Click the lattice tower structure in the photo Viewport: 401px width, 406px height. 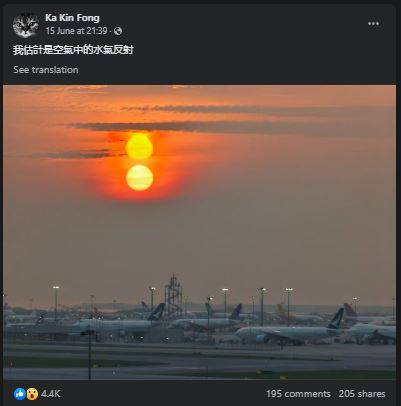[x=173, y=296]
